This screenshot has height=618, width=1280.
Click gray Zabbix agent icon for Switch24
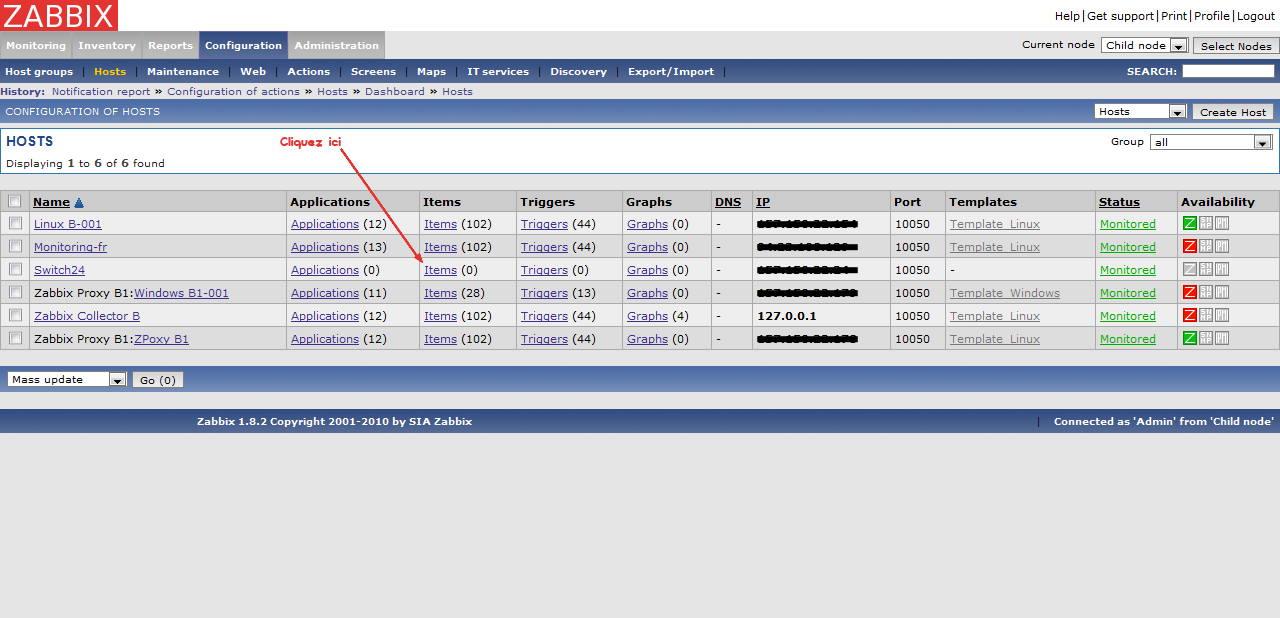[x=1190, y=270]
